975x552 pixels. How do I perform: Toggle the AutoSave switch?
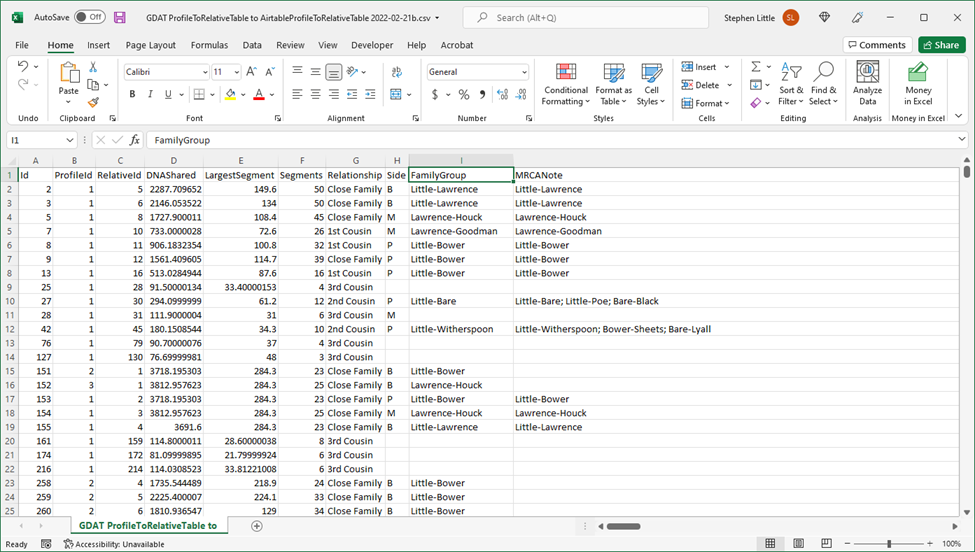(x=89, y=17)
